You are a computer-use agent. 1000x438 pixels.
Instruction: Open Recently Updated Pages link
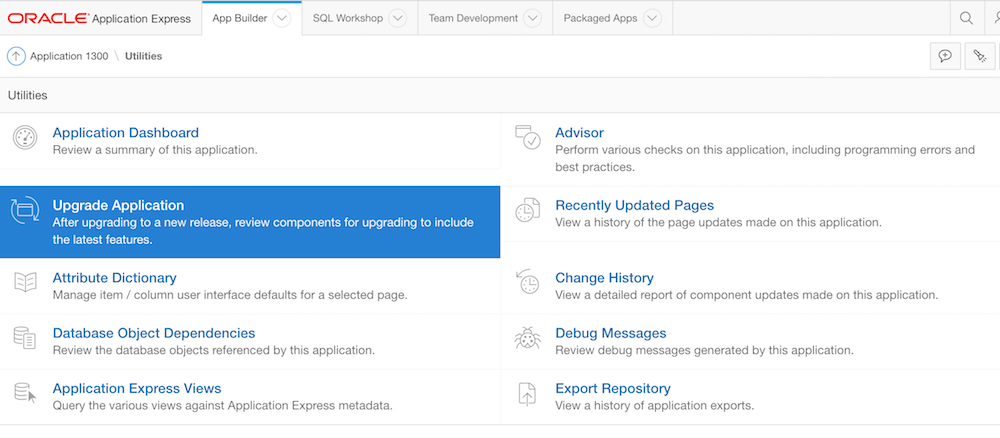click(635, 205)
